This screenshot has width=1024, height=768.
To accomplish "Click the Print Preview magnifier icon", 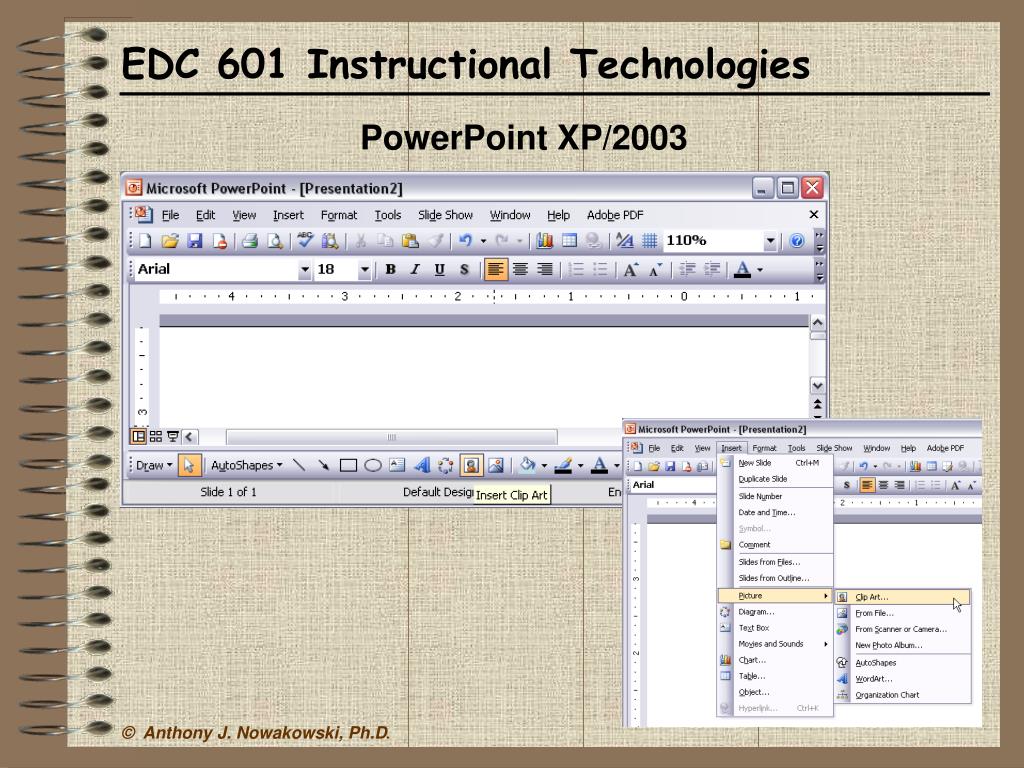I will [275, 241].
